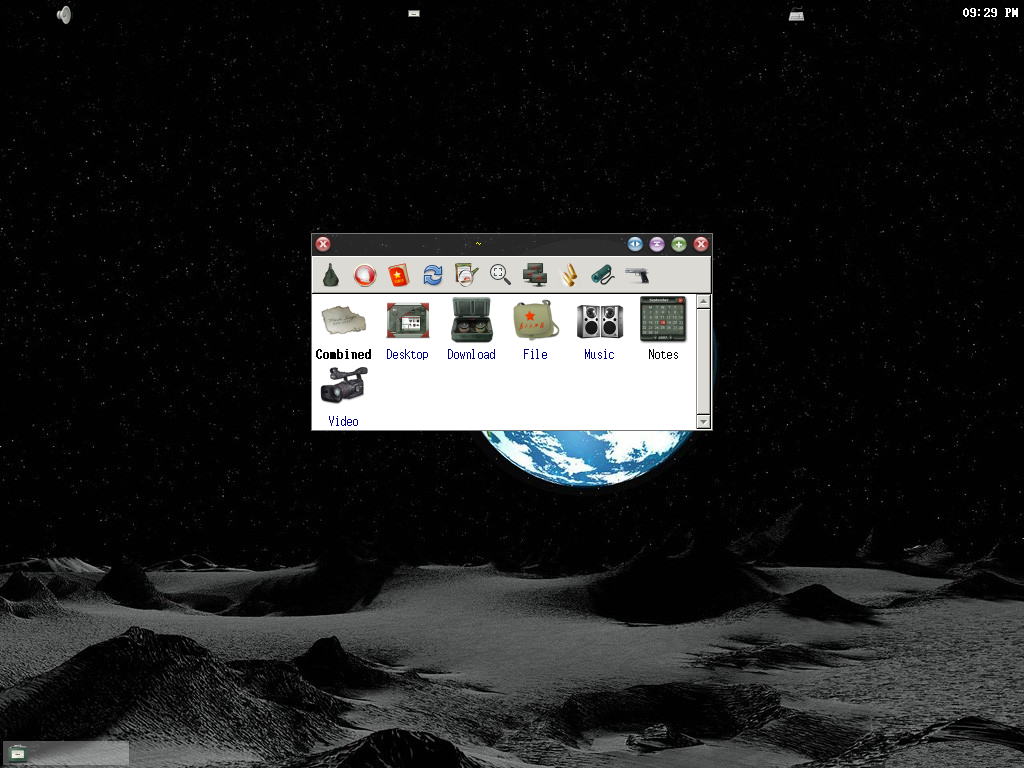Click the scrollbar up arrow
Viewport: 1024px width, 768px height.
pos(703,302)
